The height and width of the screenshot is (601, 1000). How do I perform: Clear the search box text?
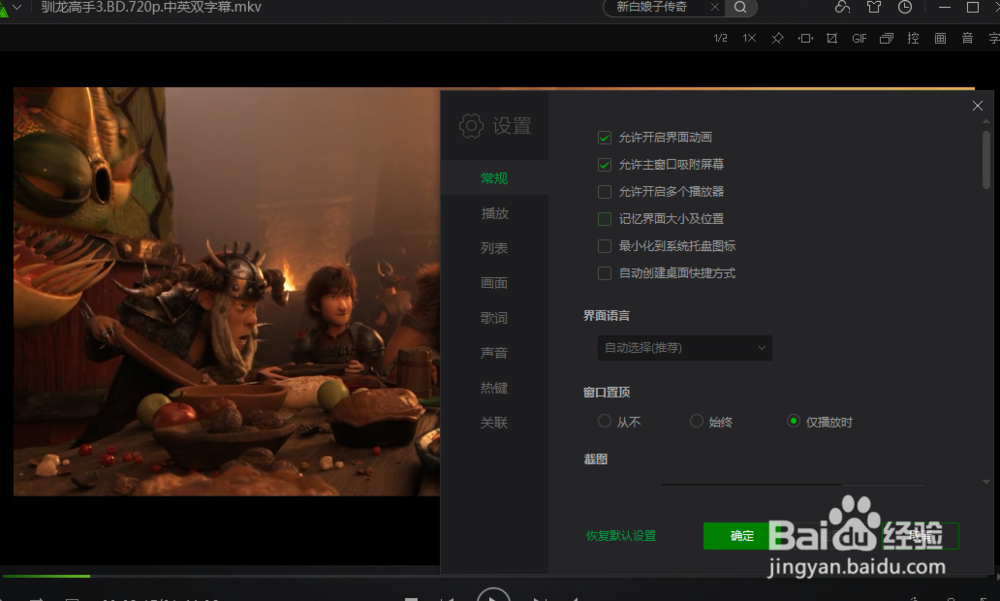click(x=715, y=7)
